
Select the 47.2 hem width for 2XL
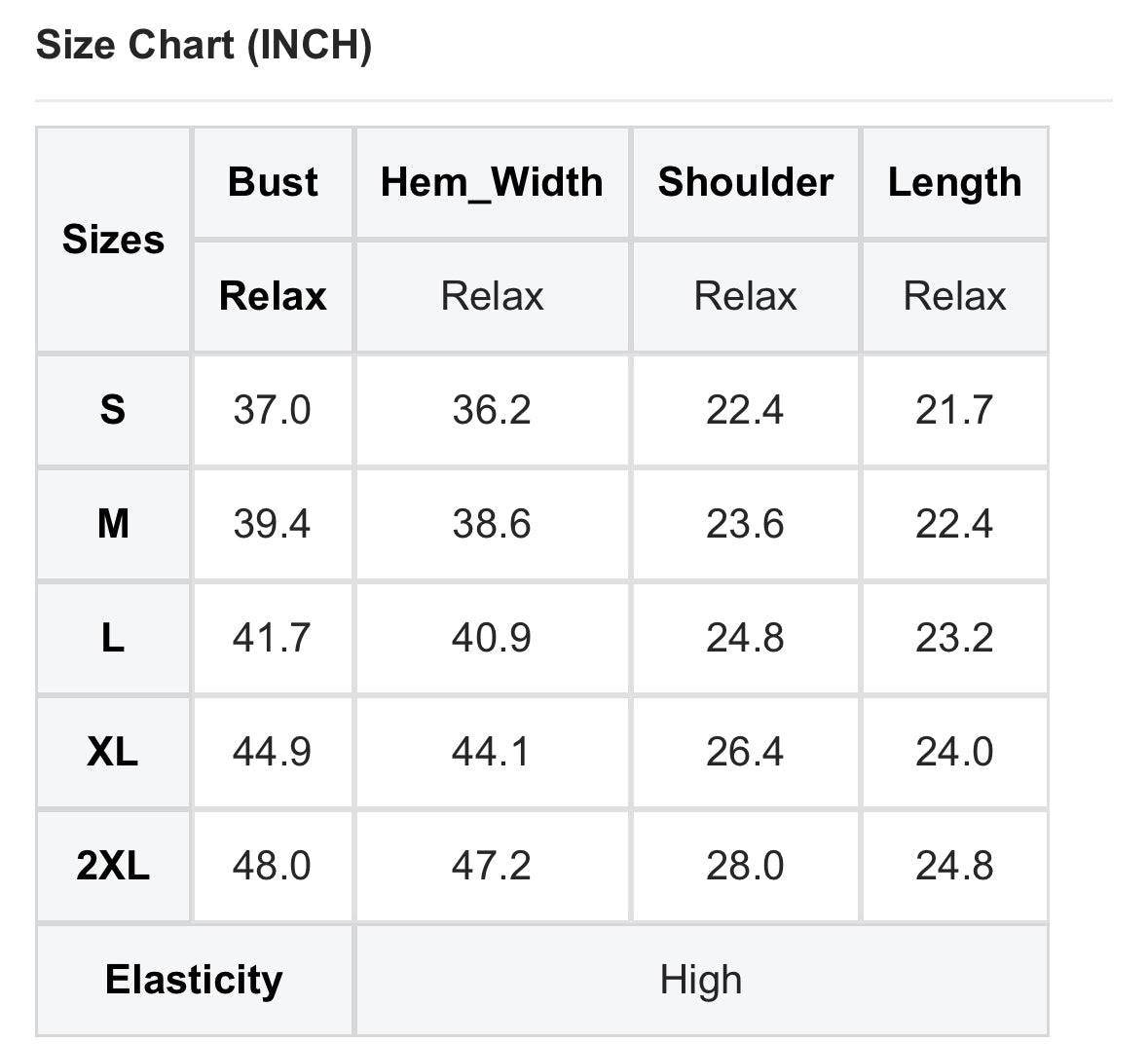pyautogui.click(x=492, y=866)
